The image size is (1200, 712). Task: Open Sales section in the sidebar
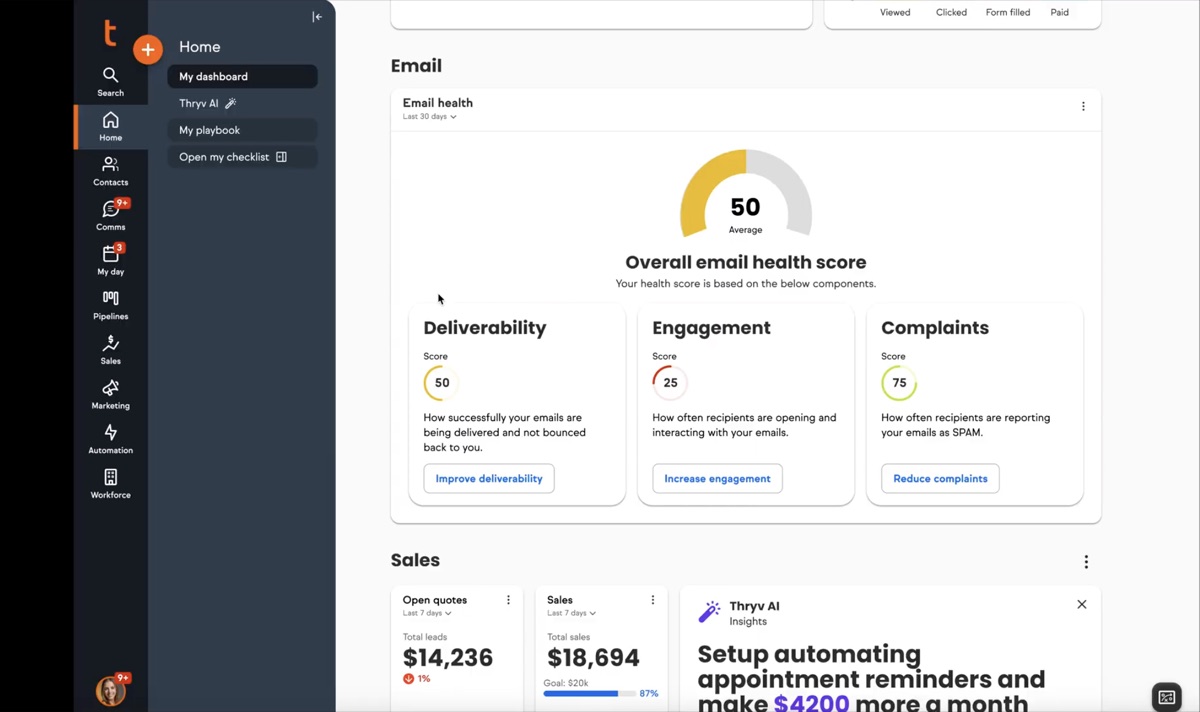111,349
